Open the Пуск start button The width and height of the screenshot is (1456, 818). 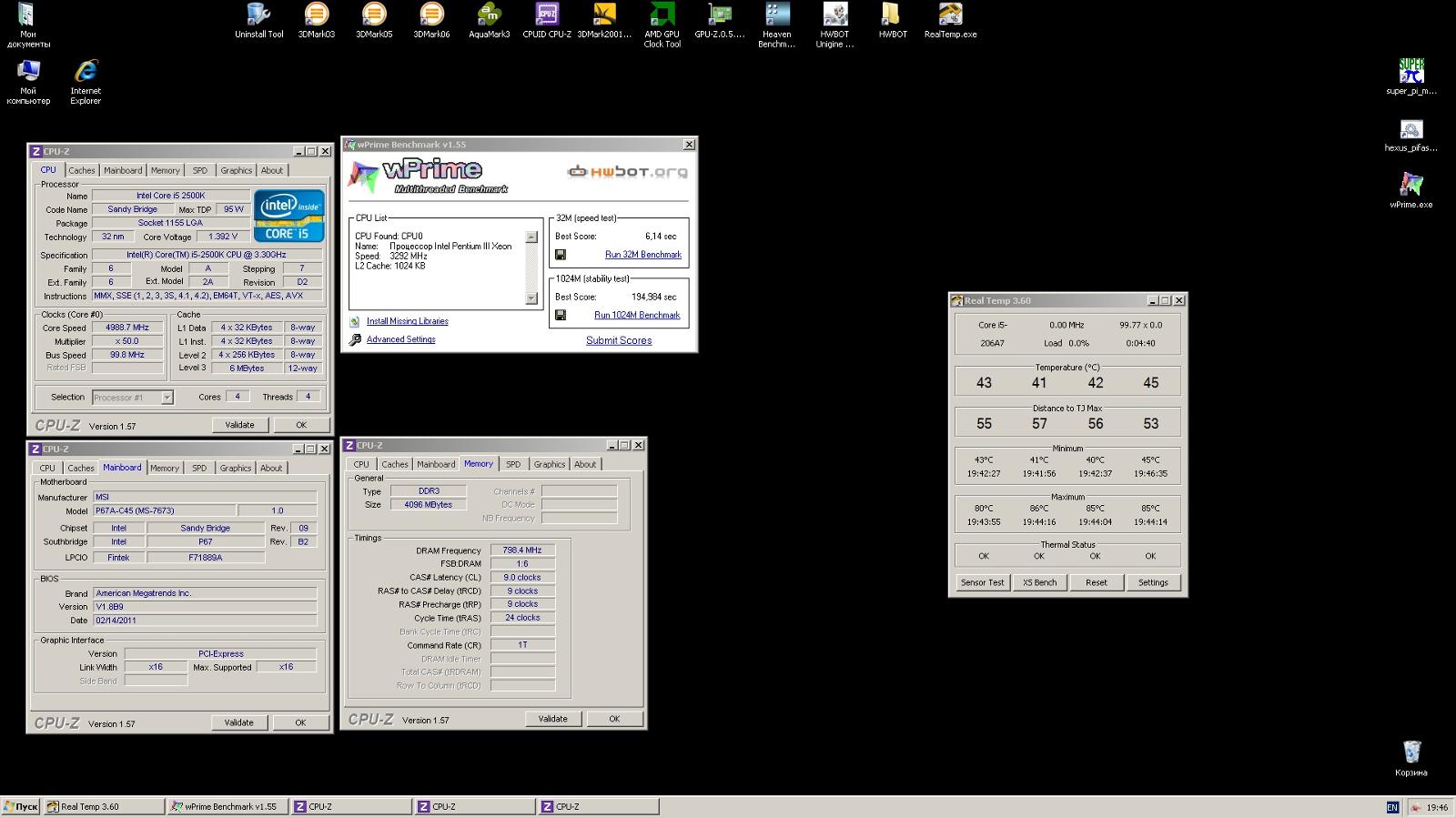[x=20, y=806]
